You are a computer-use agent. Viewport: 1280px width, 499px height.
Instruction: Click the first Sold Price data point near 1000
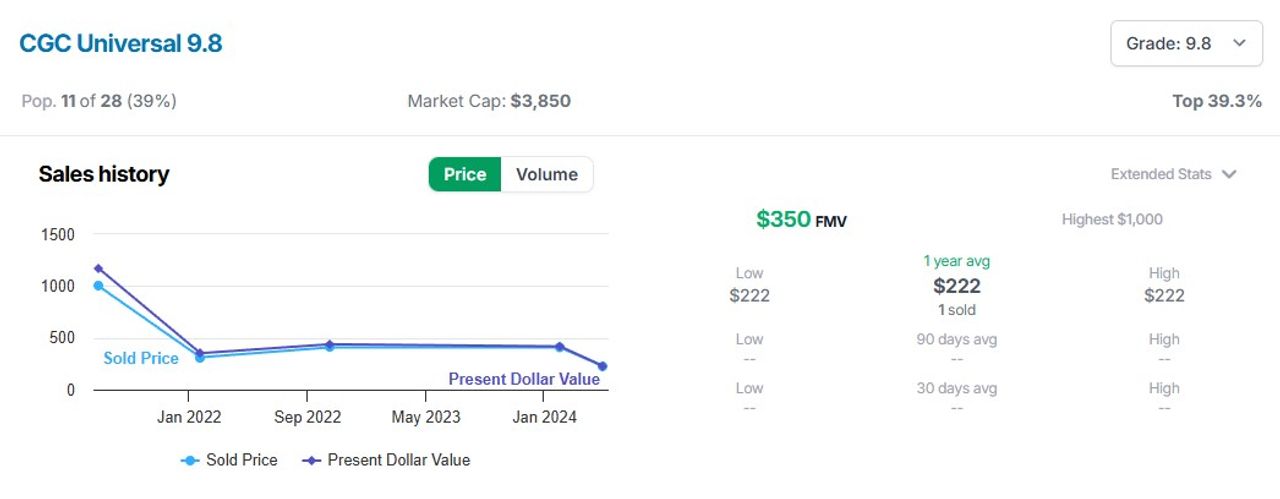click(x=98, y=286)
